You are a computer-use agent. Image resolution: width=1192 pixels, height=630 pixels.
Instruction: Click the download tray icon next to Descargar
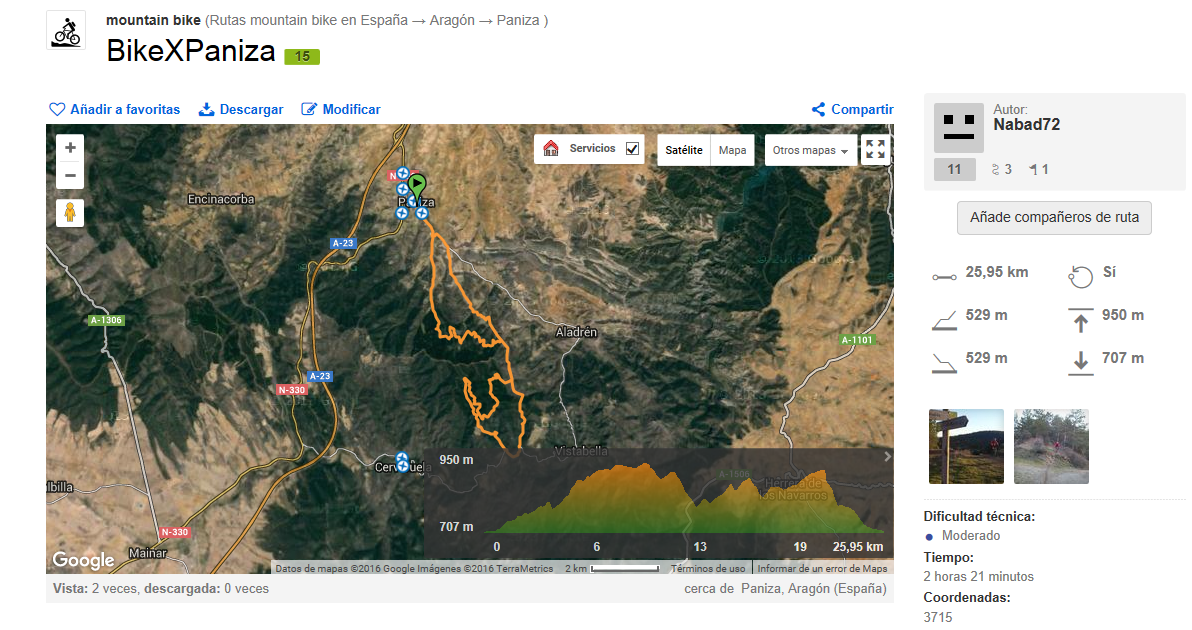(x=206, y=109)
